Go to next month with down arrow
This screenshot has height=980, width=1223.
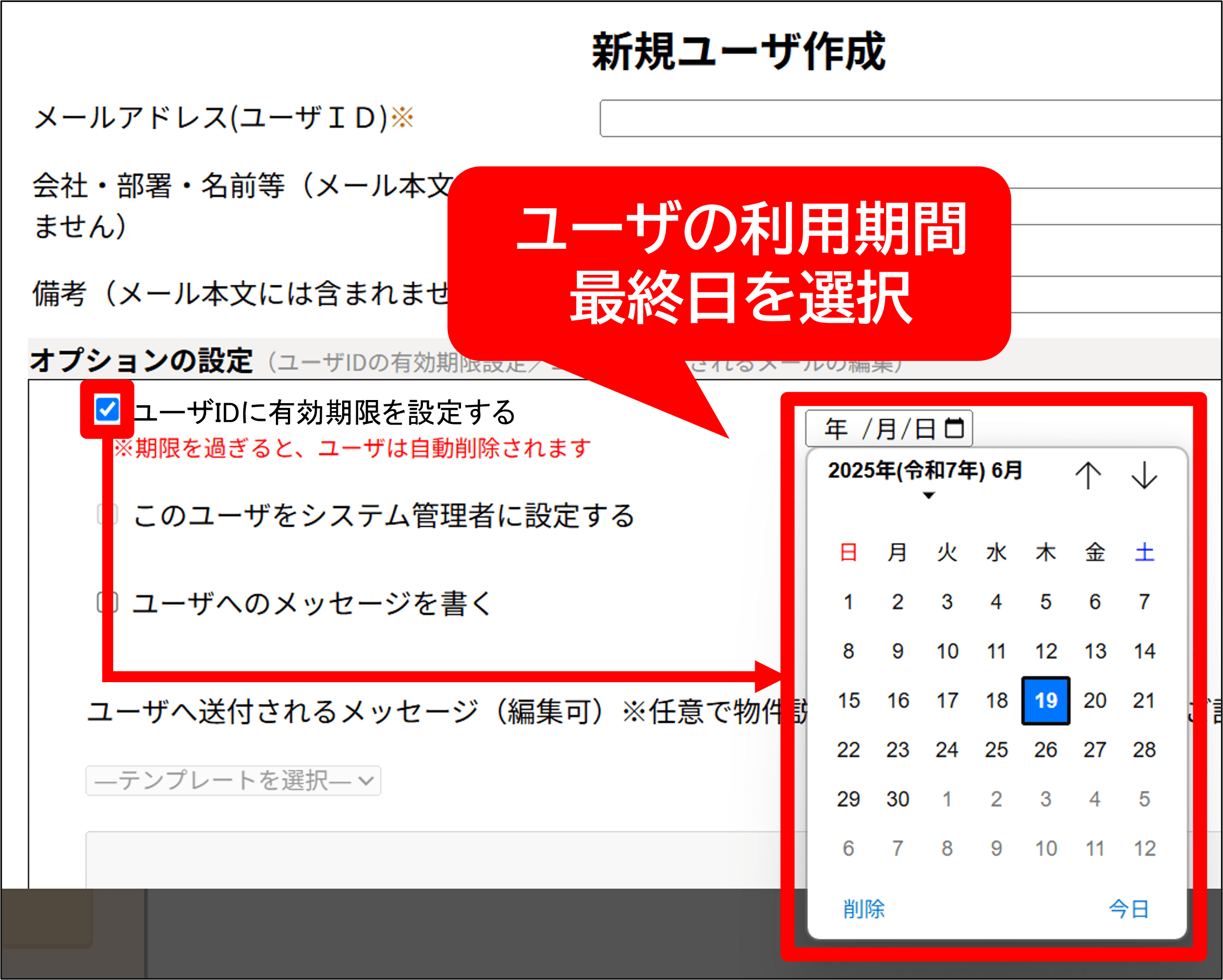1144,475
